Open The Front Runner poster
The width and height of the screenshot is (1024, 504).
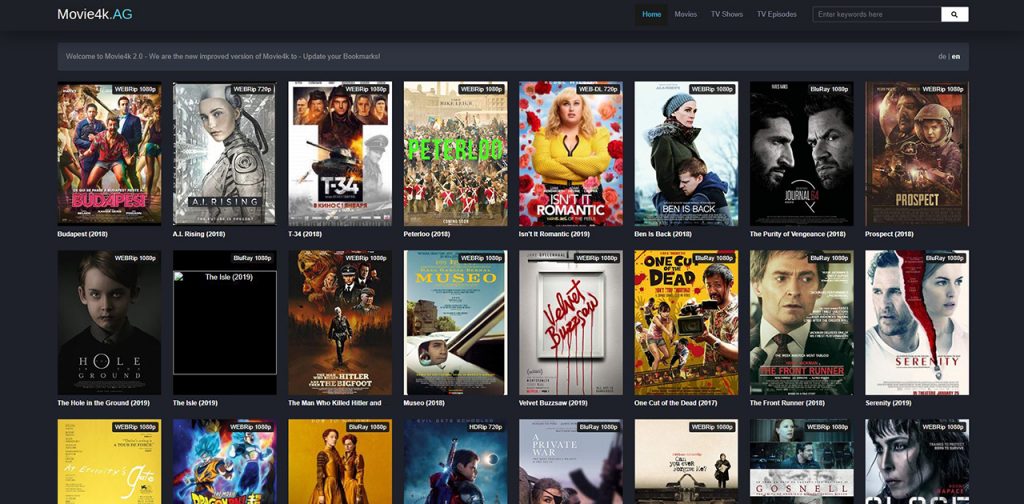pos(801,323)
